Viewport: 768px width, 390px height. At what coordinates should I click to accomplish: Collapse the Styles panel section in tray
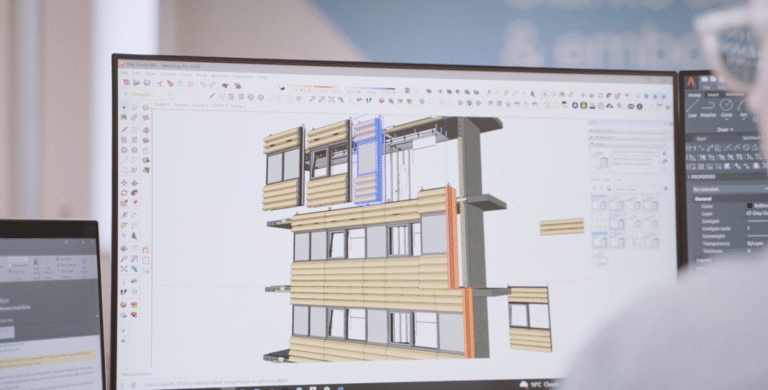[628, 145]
